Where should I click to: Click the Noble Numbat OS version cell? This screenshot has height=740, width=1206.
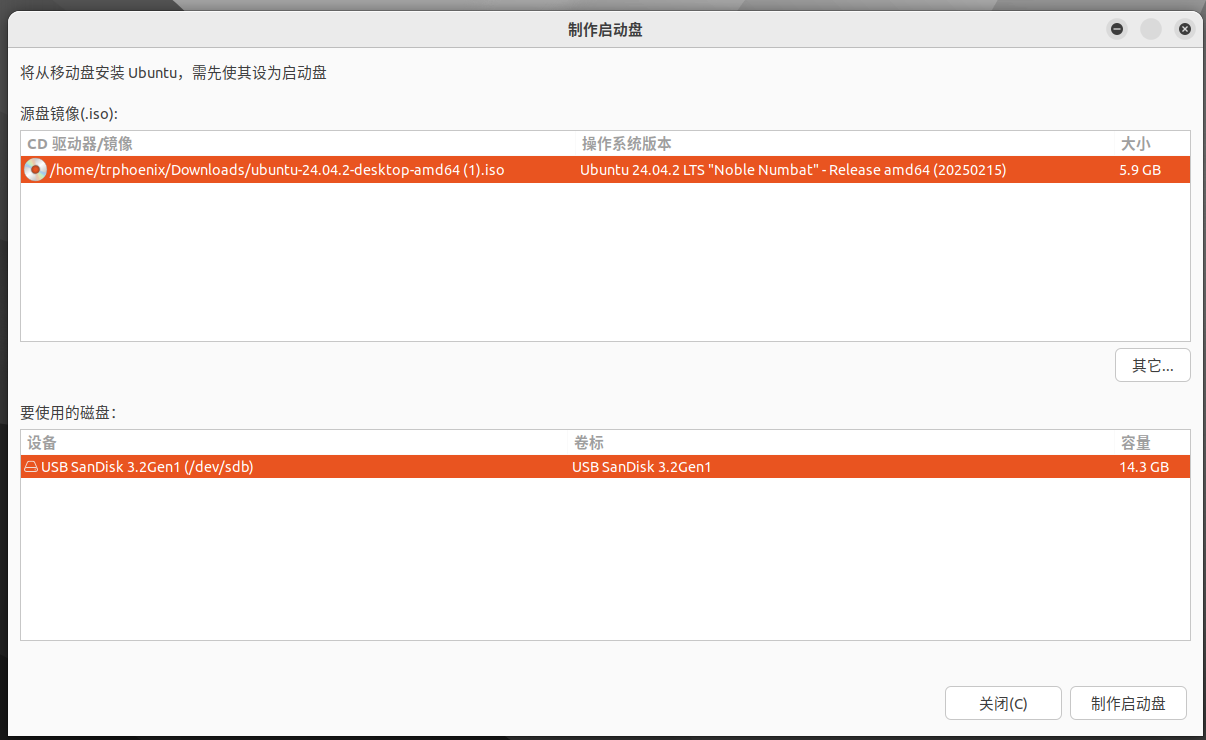click(793, 170)
